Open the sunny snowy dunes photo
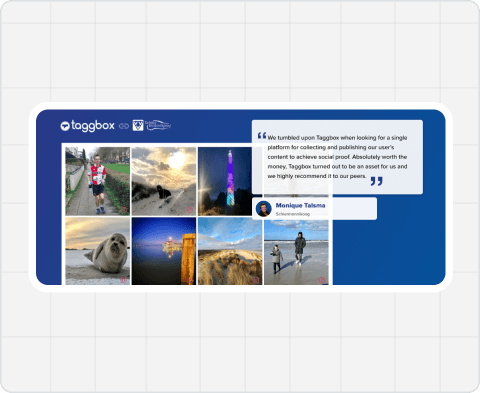The height and width of the screenshot is (393, 480). coord(164,181)
